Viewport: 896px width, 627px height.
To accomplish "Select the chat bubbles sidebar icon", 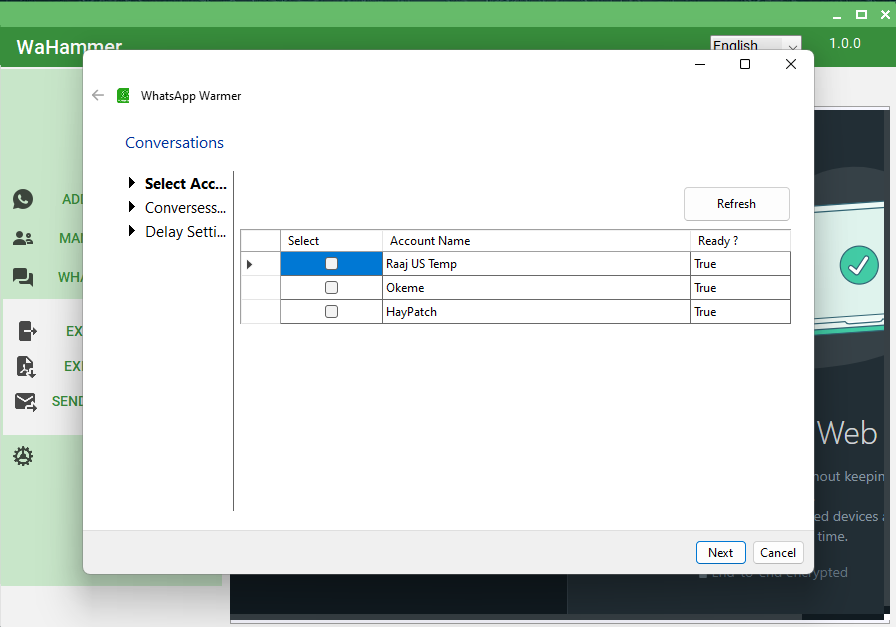I will click(23, 277).
